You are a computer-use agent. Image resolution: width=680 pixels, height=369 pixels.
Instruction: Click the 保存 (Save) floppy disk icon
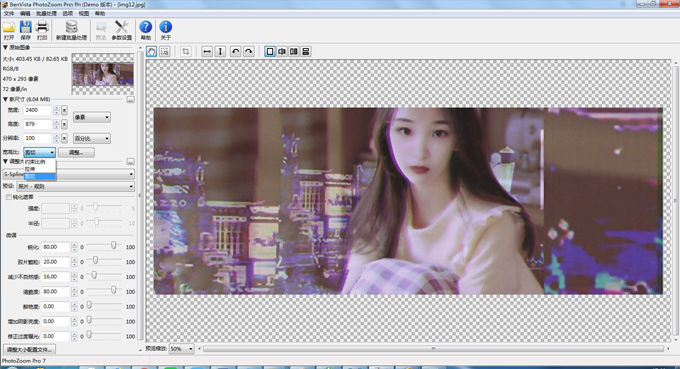[26, 27]
